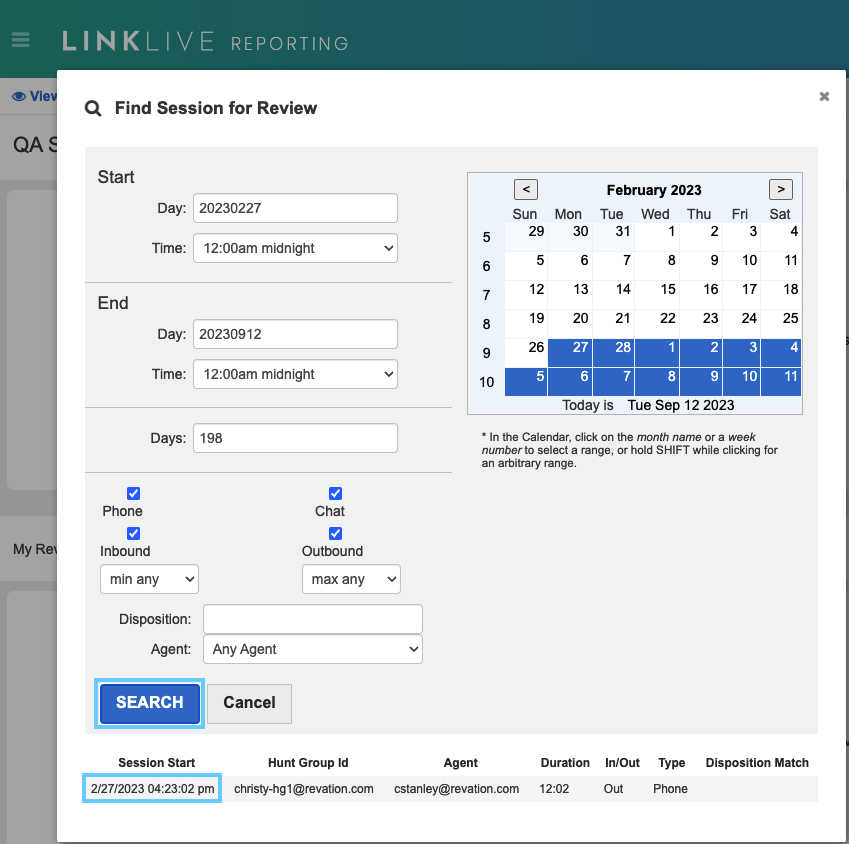The image size is (849, 844).
Task: Expand the Agent dropdown
Action: tap(312, 649)
